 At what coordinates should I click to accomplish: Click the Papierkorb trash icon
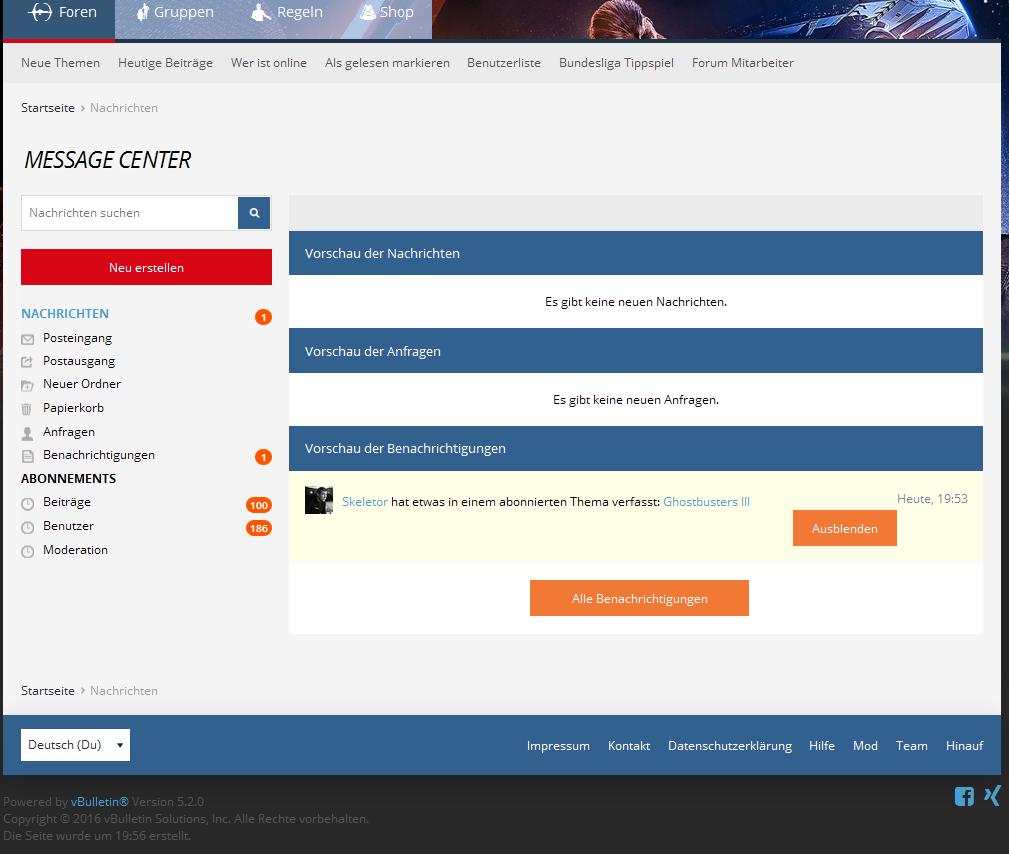tap(27, 409)
